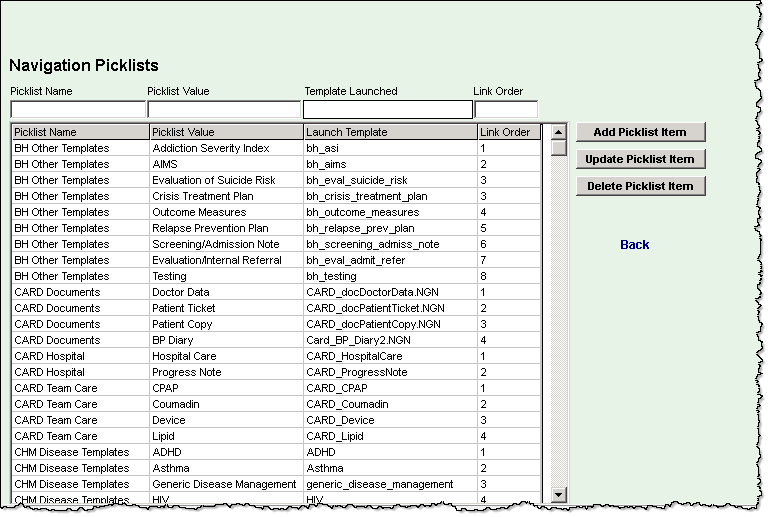
Task: Select Evaluation/Internal Referral value
Action: (x=226, y=260)
